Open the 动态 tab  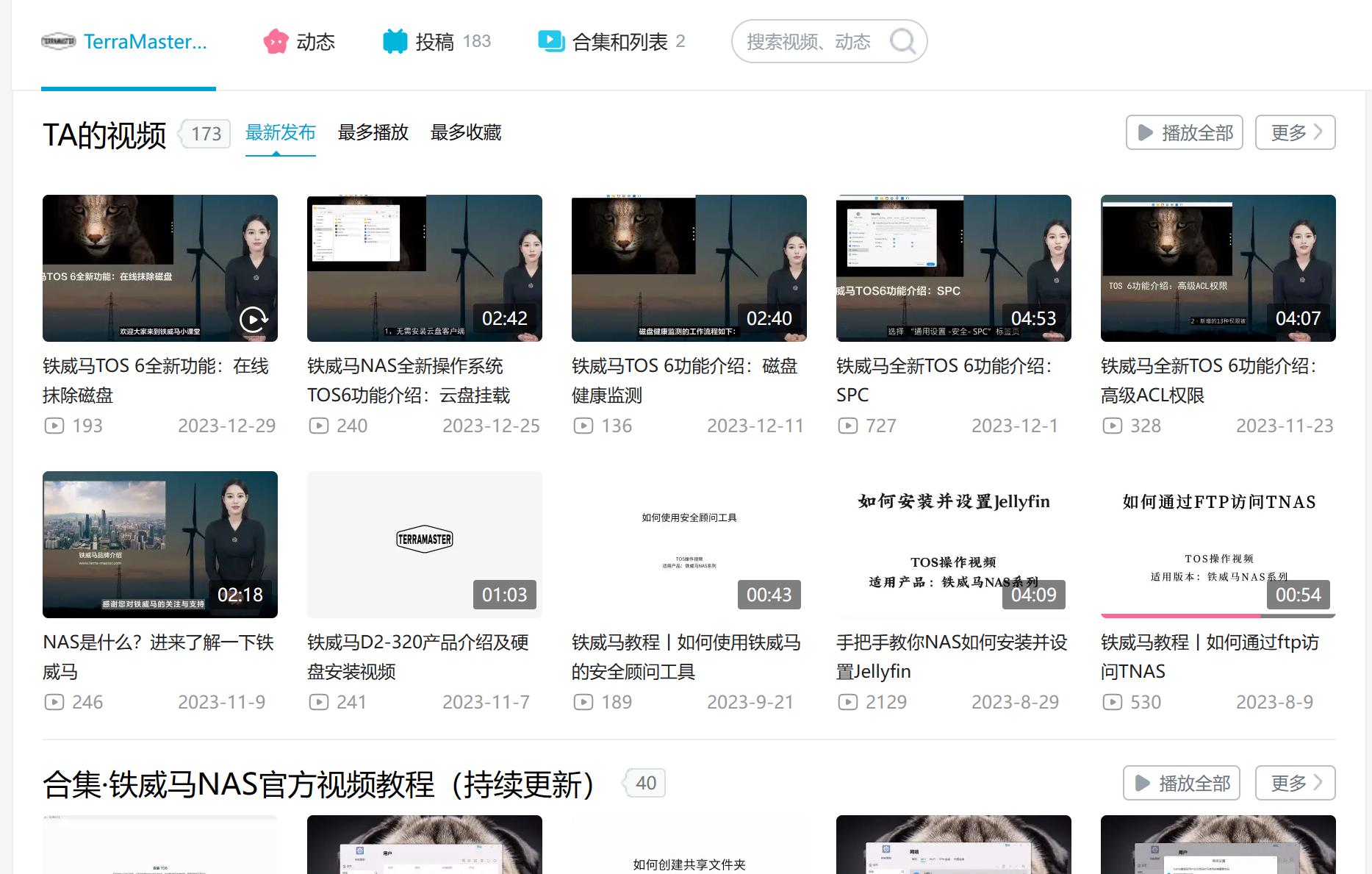coord(299,42)
